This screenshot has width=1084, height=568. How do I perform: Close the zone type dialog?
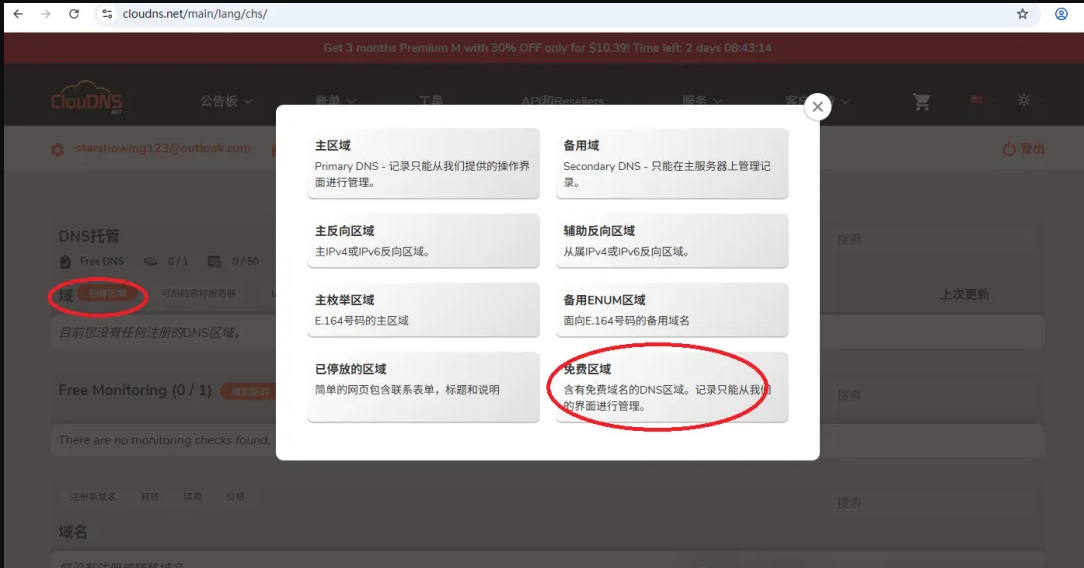click(818, 106)
